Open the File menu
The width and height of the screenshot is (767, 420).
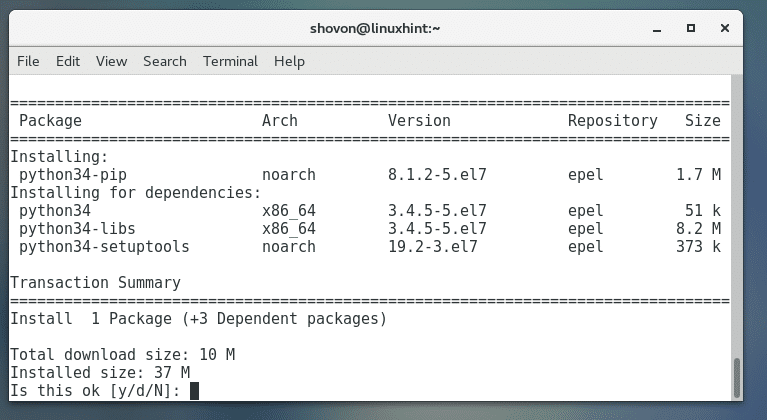tap(28, 61)
